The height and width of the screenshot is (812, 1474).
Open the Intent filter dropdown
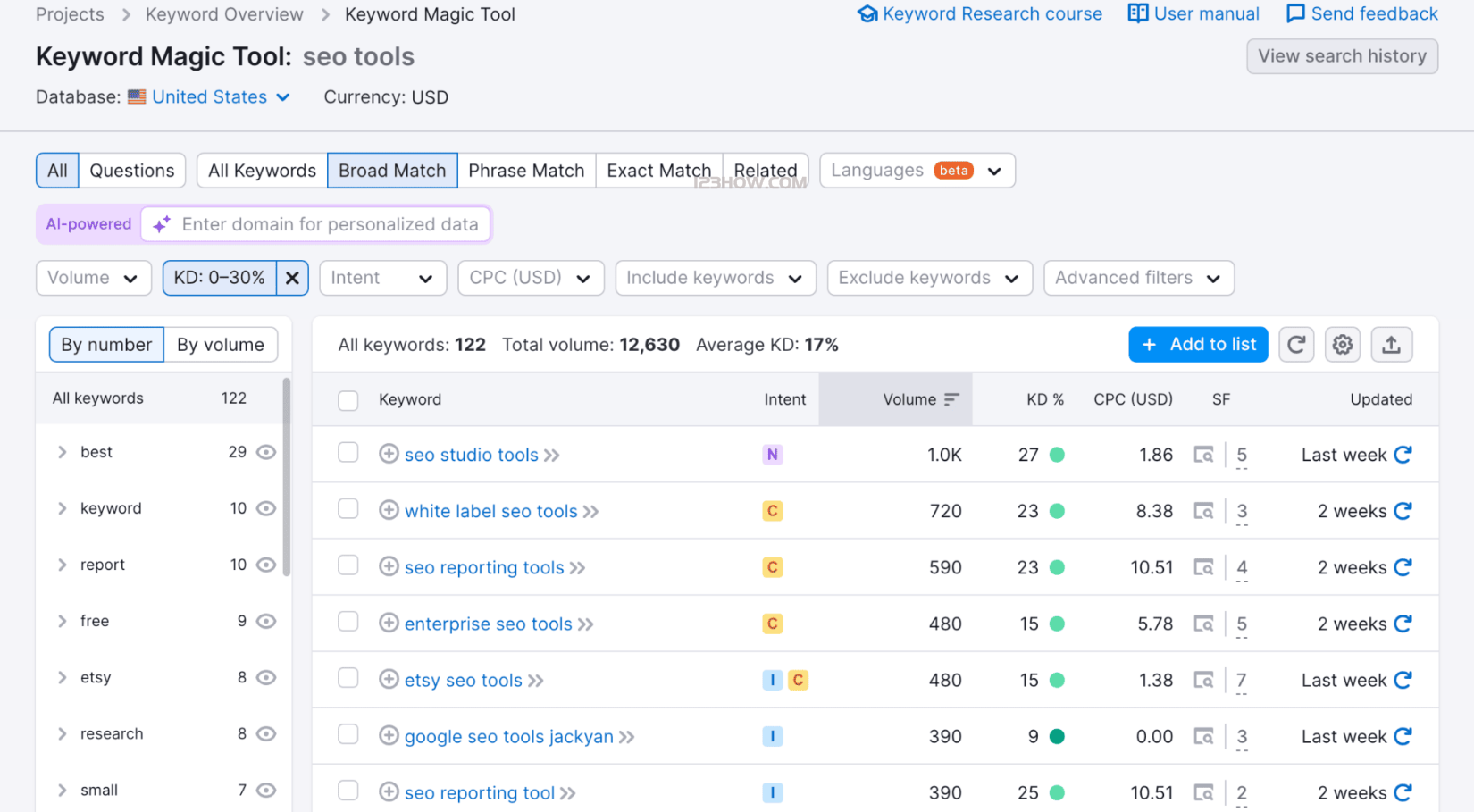(381, 278)
